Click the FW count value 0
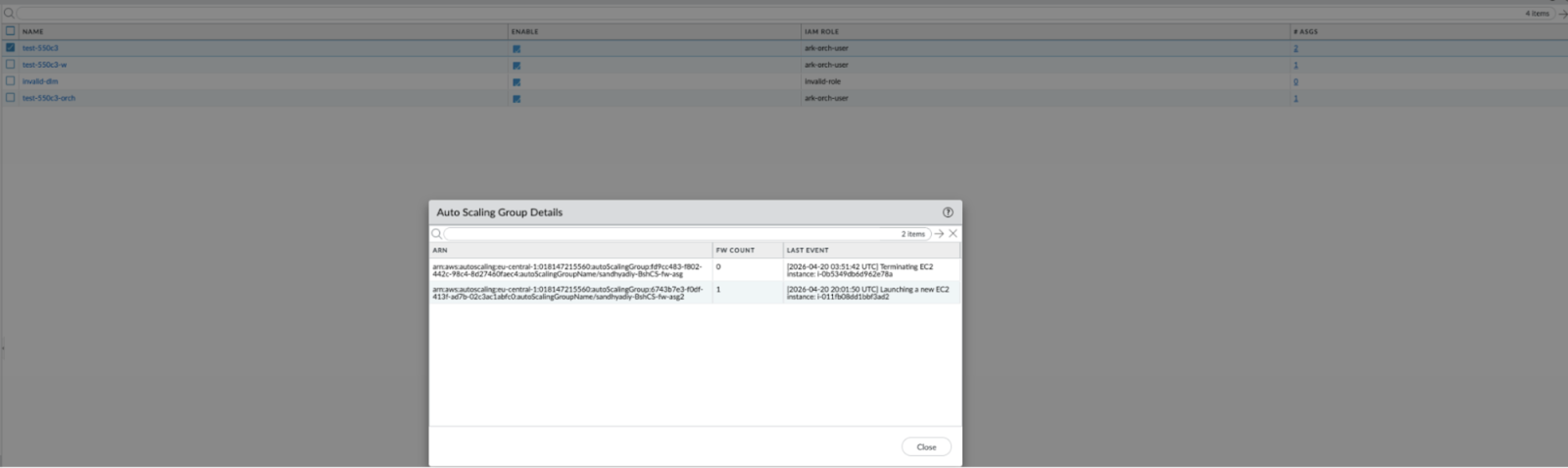This screenshot has height=468, width=1568. (718, 267)
